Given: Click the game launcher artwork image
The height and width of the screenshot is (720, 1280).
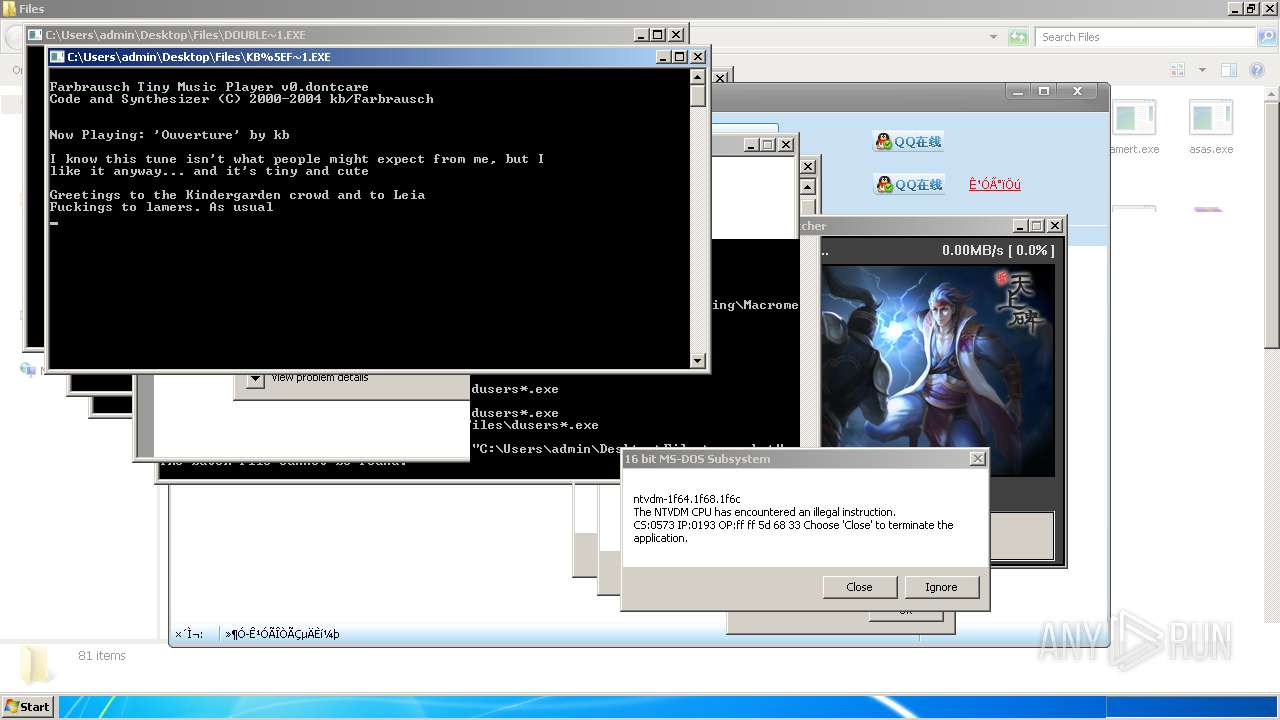Looking at the screenshot, I should pyautogui.click(x=938, y=370).
